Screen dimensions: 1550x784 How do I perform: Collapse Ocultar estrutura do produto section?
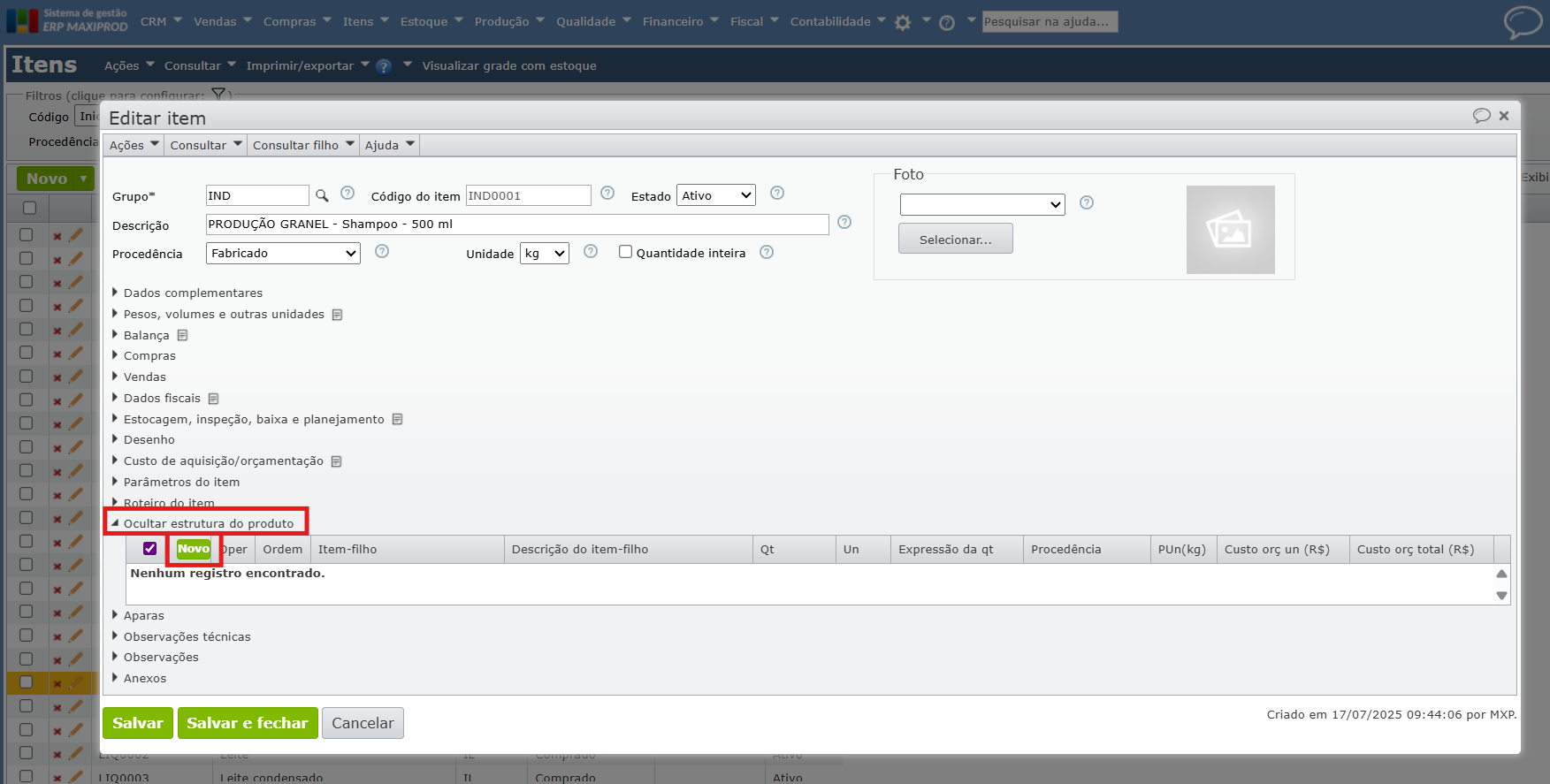[202, 523]
